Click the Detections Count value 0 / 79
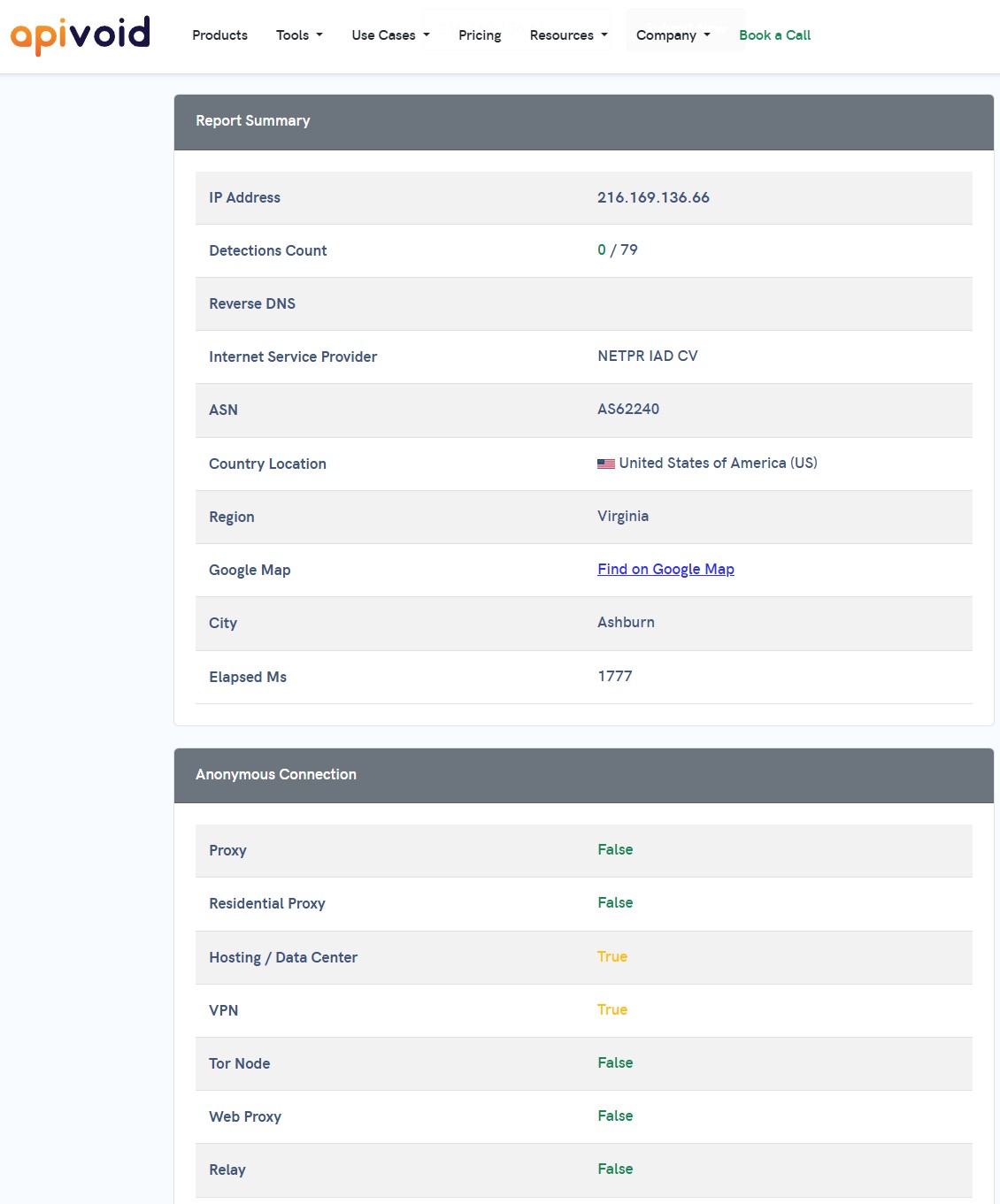 coord(618,249)
